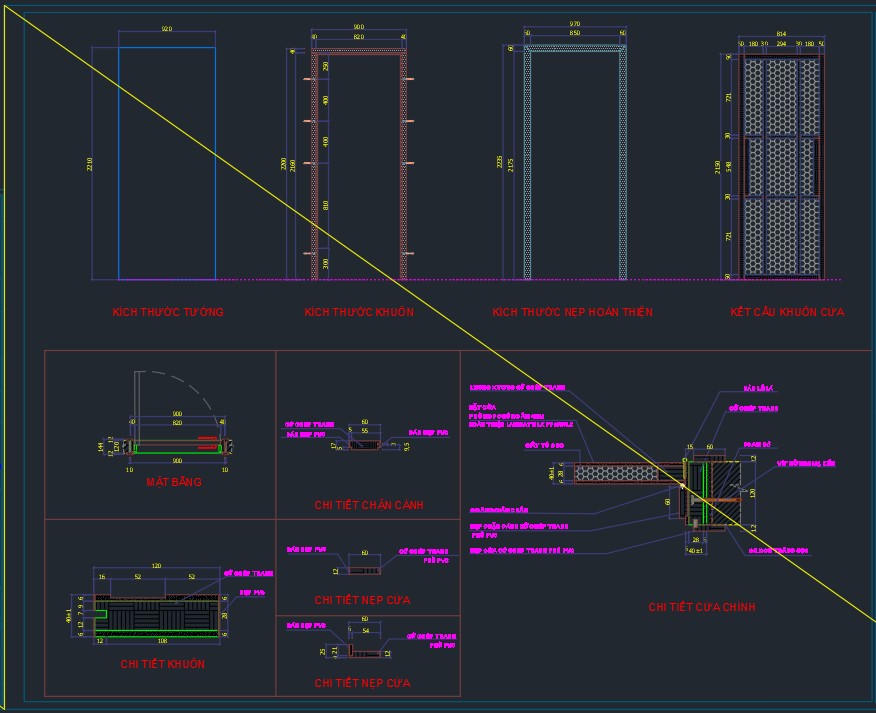The width and height of the screenshot is (876, 713).
Task: Click the 120 dimension above frame detail
Action: point(156,565)
